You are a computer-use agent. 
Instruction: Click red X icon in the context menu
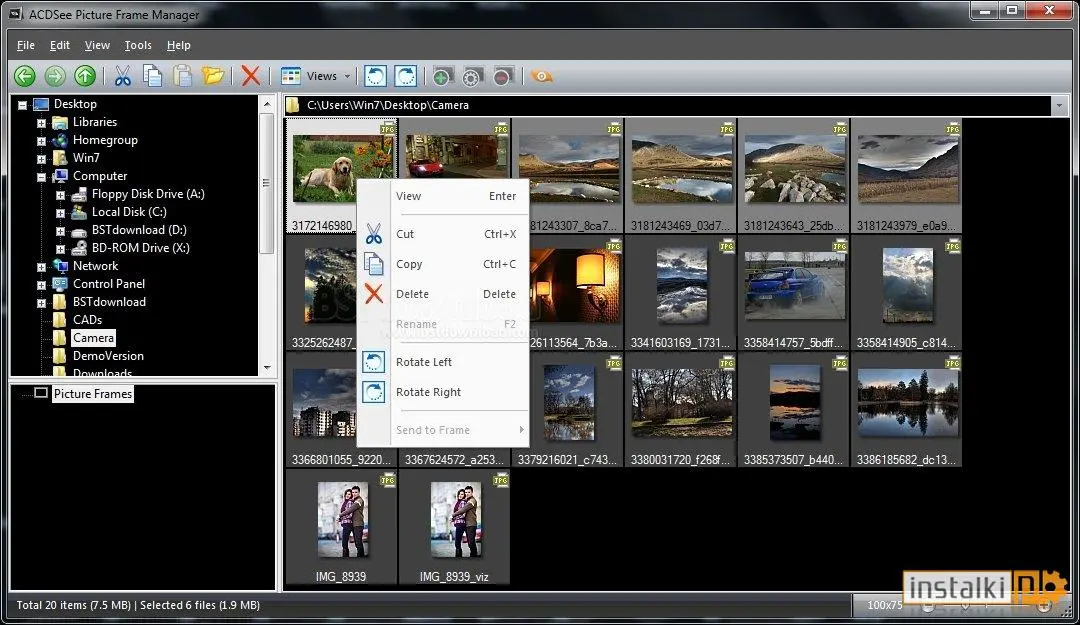373,294
